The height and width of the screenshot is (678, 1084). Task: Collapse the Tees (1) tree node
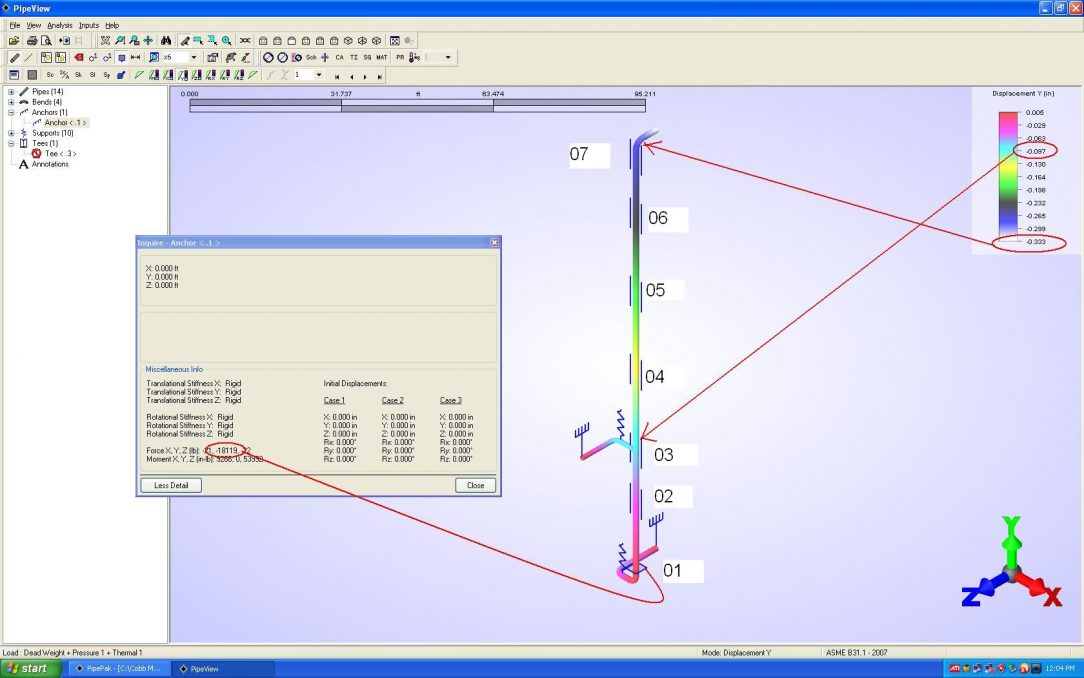pos(11,143)
